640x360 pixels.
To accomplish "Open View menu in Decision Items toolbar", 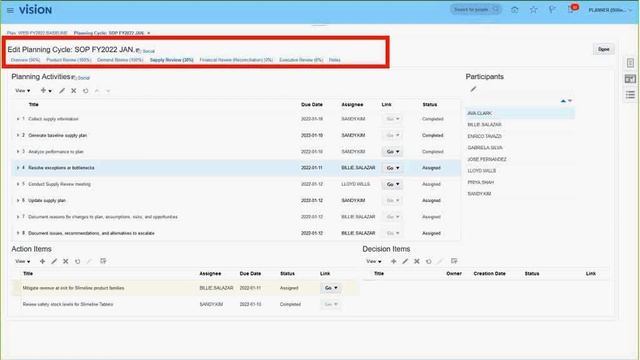I will (x=373, y=261).
